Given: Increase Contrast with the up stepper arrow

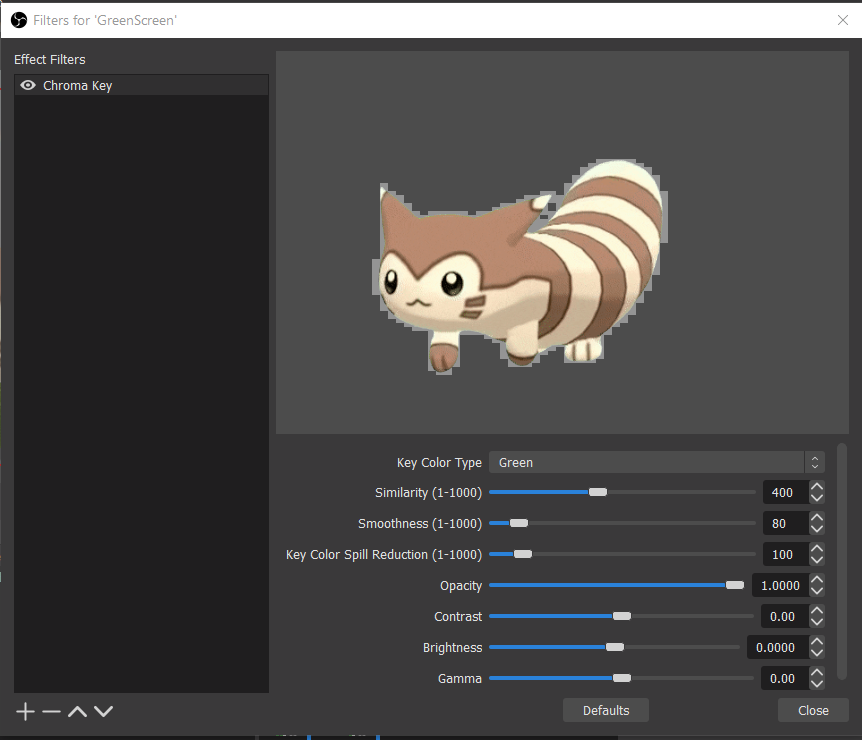Looking at the screenshot, I should (817, 611).
